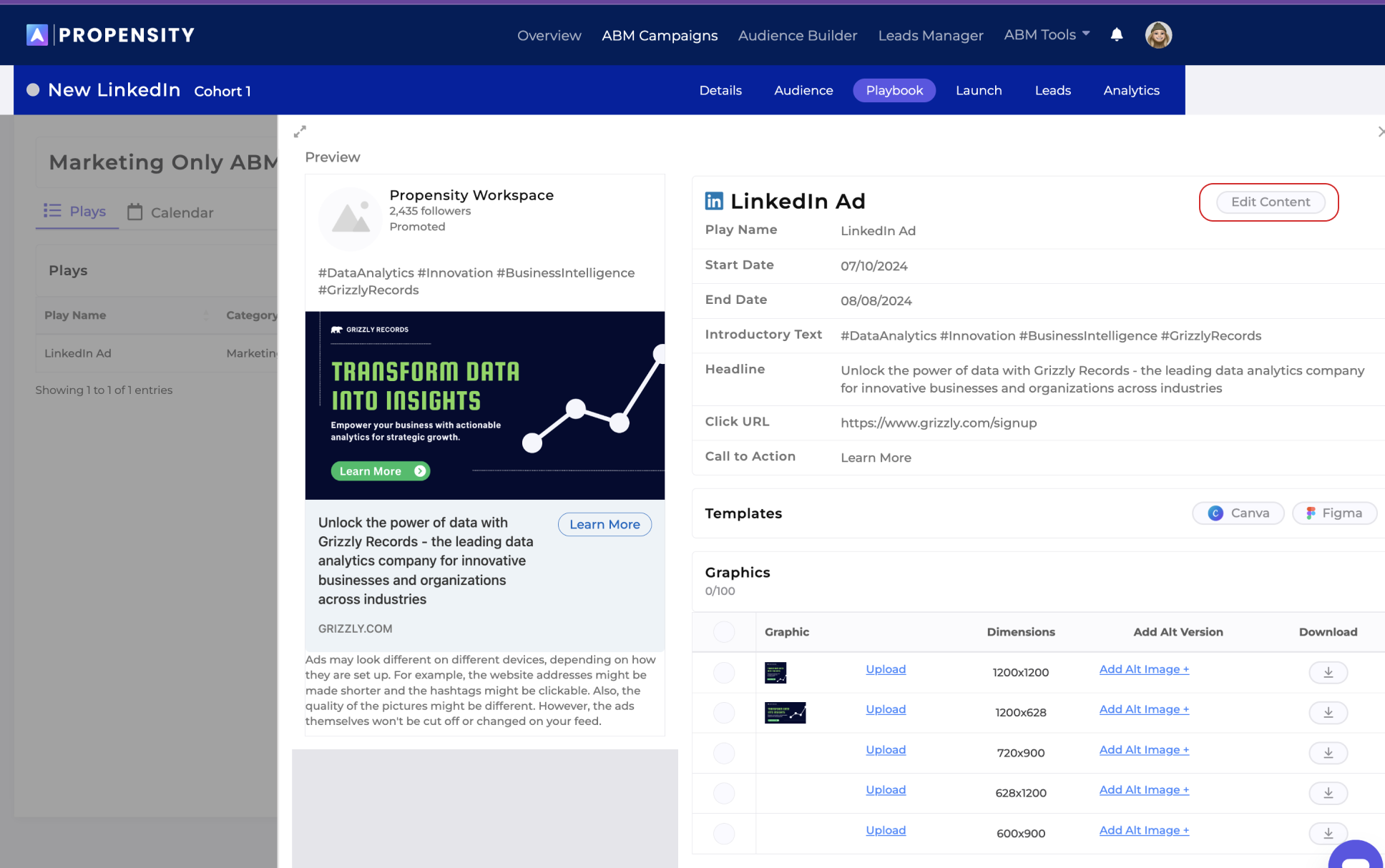Add Alt Image for 600x900
This screenshot has width=1385, height=868.
[1144, 831]
